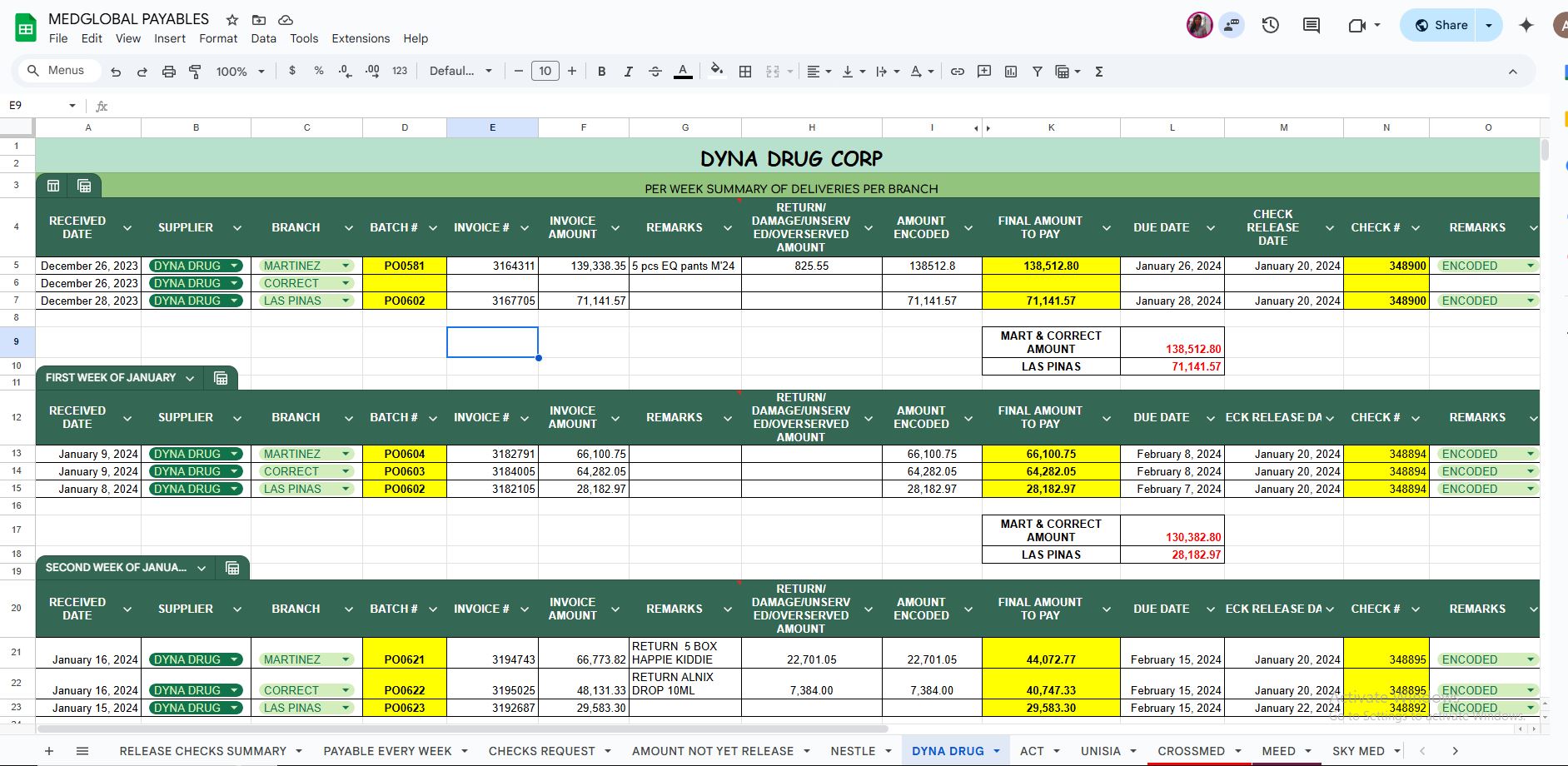Add a comment
1568x766 pixels.
pos(984,72)
